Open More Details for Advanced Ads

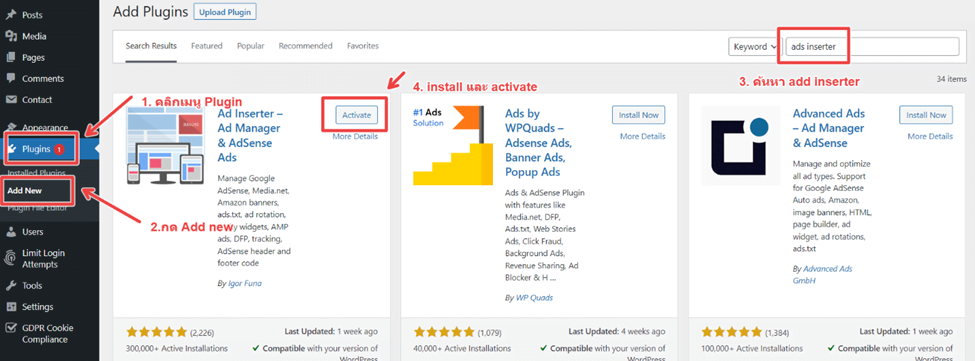[930, 136]
